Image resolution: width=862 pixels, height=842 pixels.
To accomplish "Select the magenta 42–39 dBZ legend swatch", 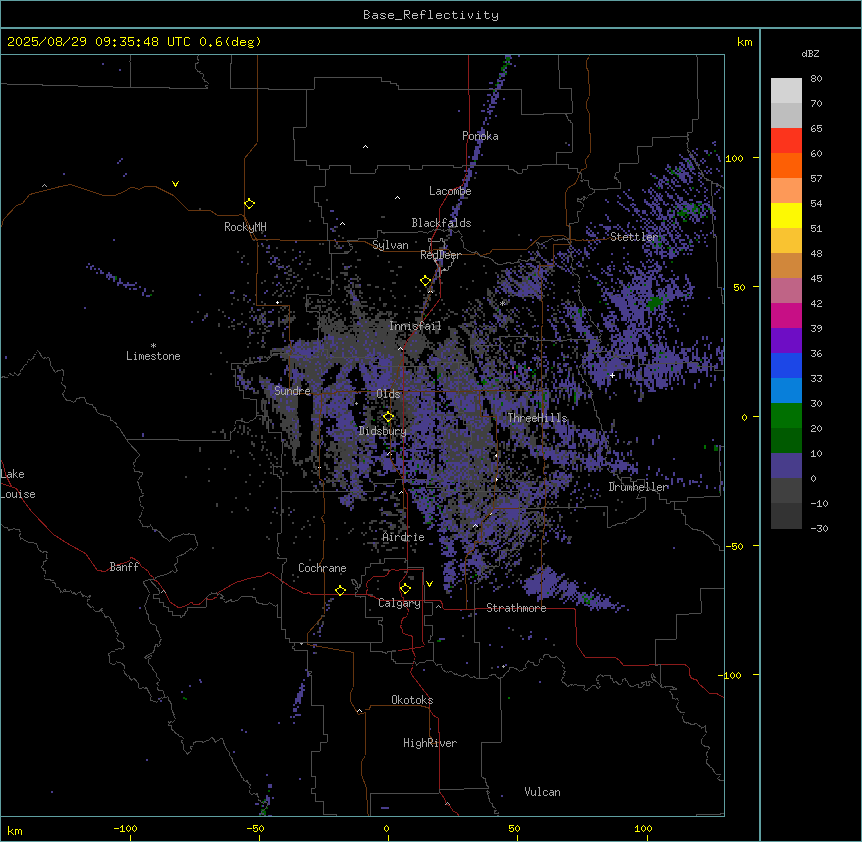I will click(x=786, y=316).
